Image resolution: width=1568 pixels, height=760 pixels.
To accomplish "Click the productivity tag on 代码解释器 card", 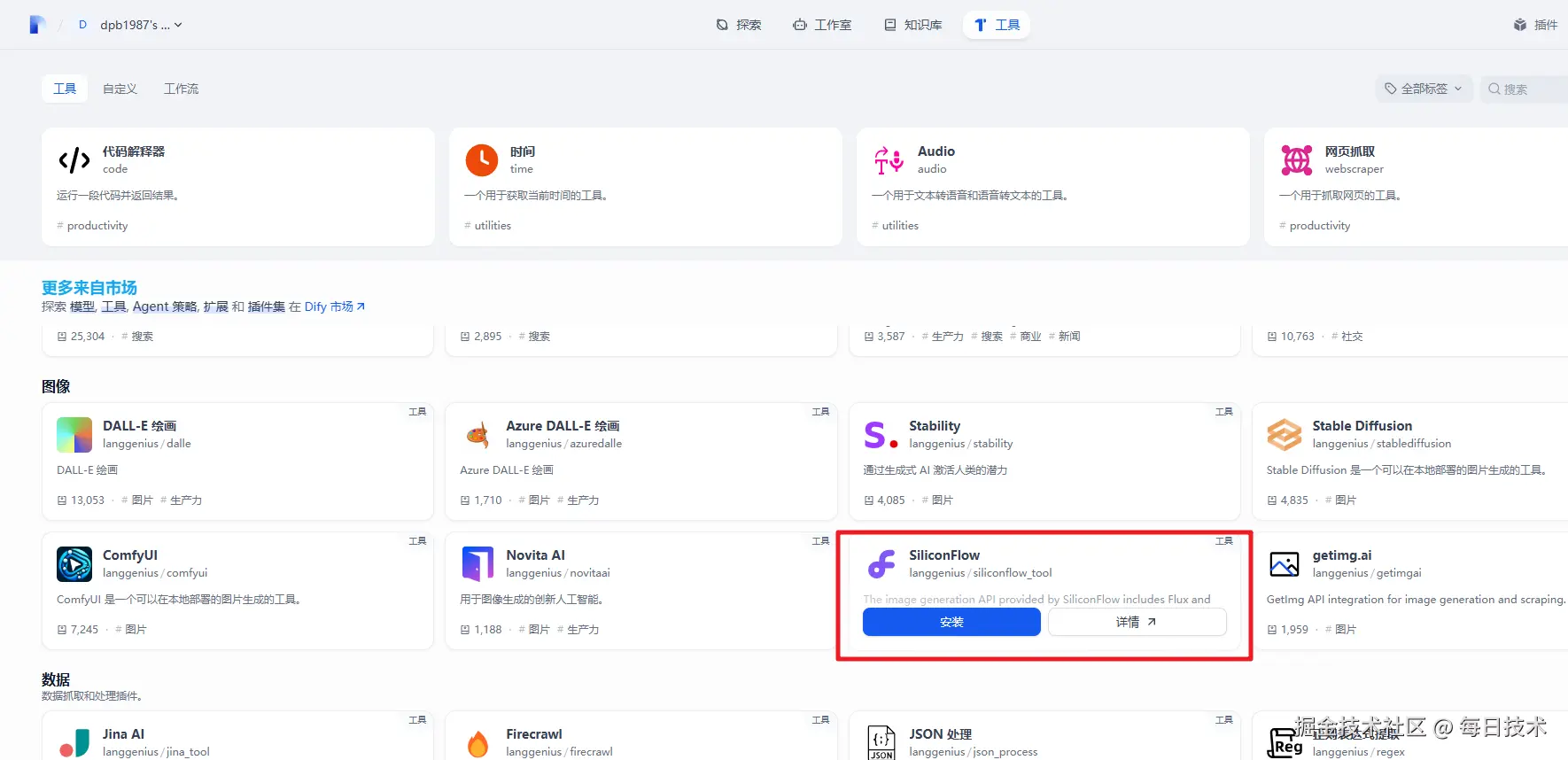I will 92,226.
